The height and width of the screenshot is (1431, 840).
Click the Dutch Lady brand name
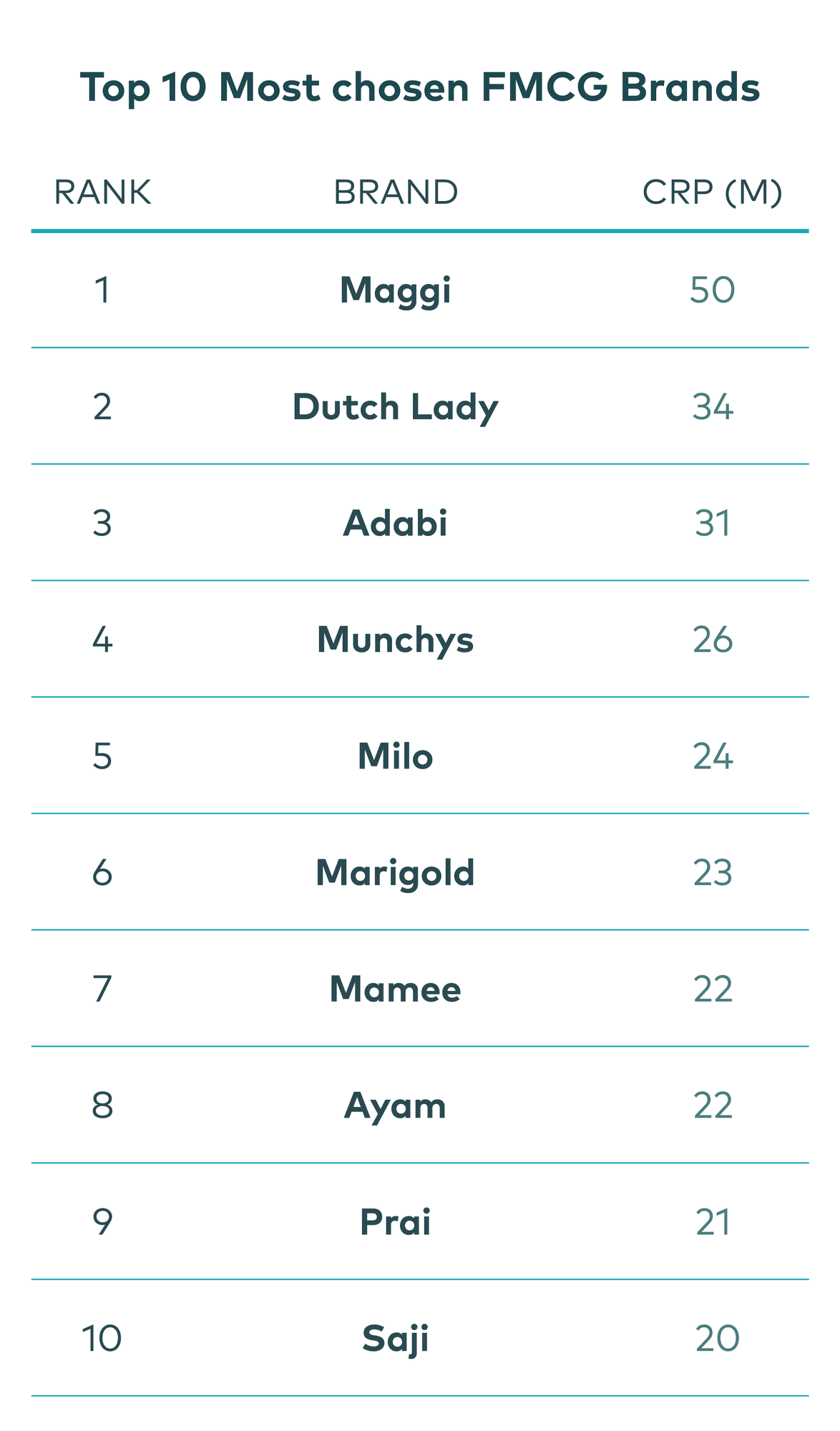396,407
